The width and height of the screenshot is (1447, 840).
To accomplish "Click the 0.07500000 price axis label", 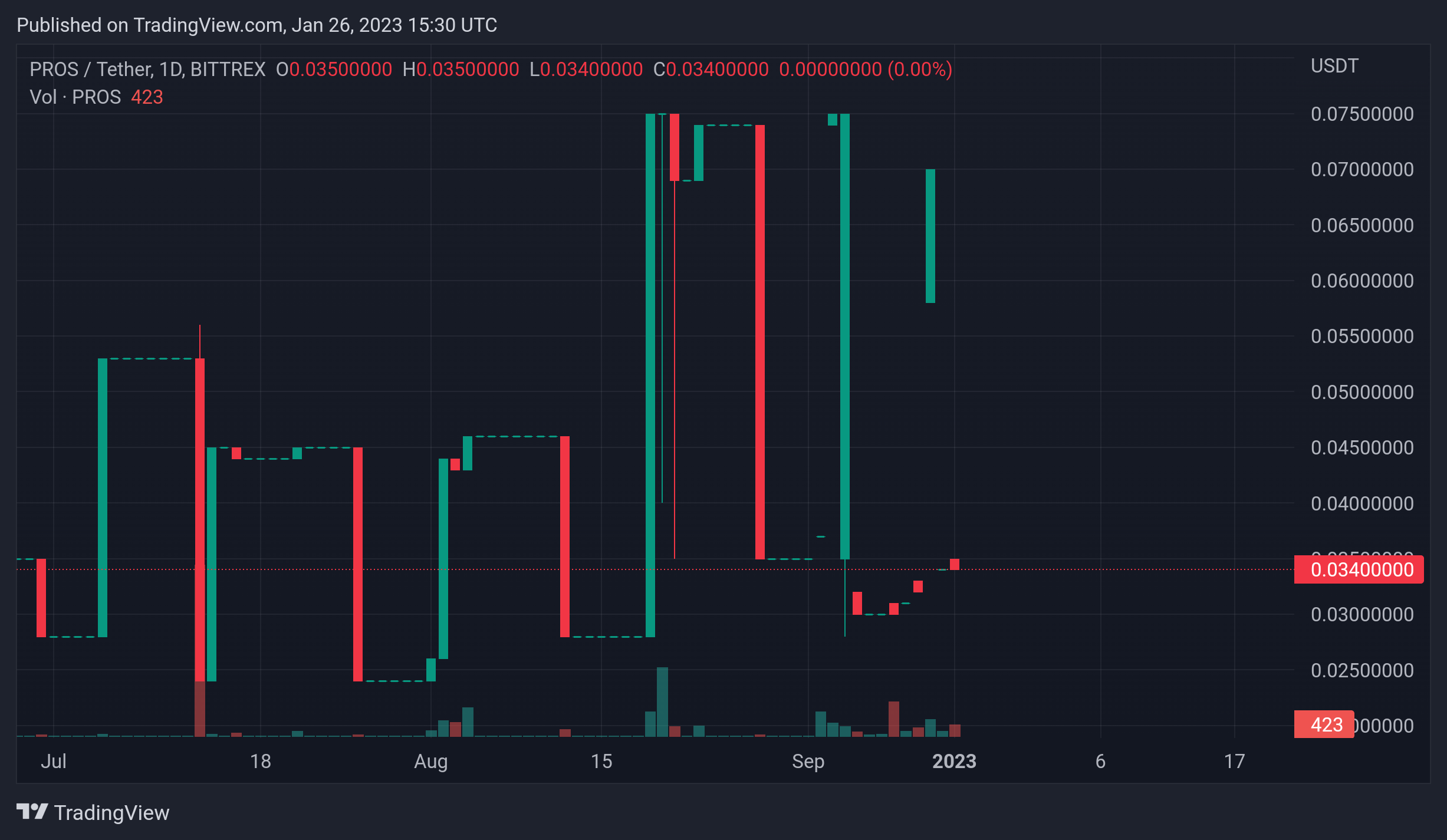I will (x=1362, y=114).
